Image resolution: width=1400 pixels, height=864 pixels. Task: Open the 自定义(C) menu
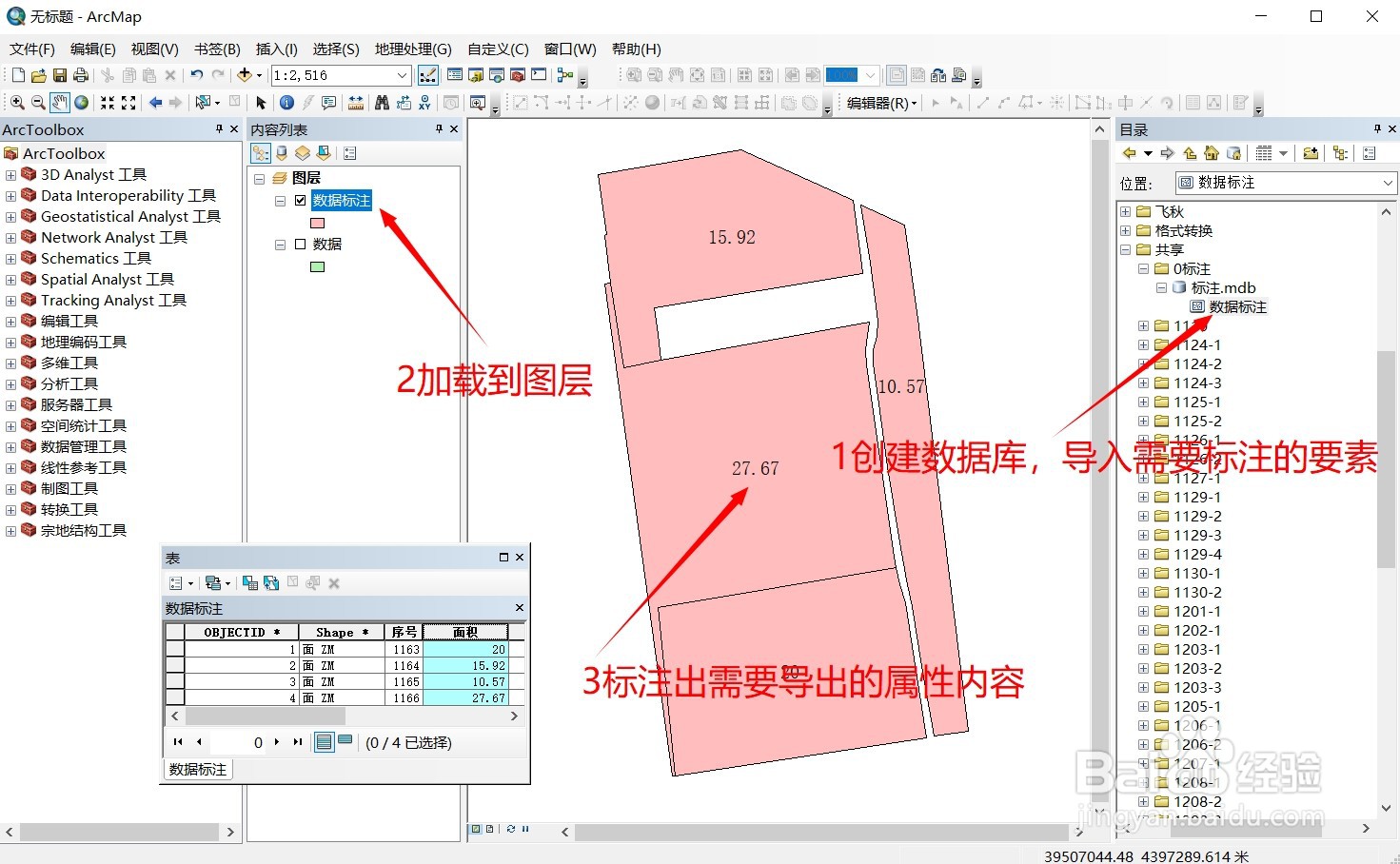click(498, 49)
